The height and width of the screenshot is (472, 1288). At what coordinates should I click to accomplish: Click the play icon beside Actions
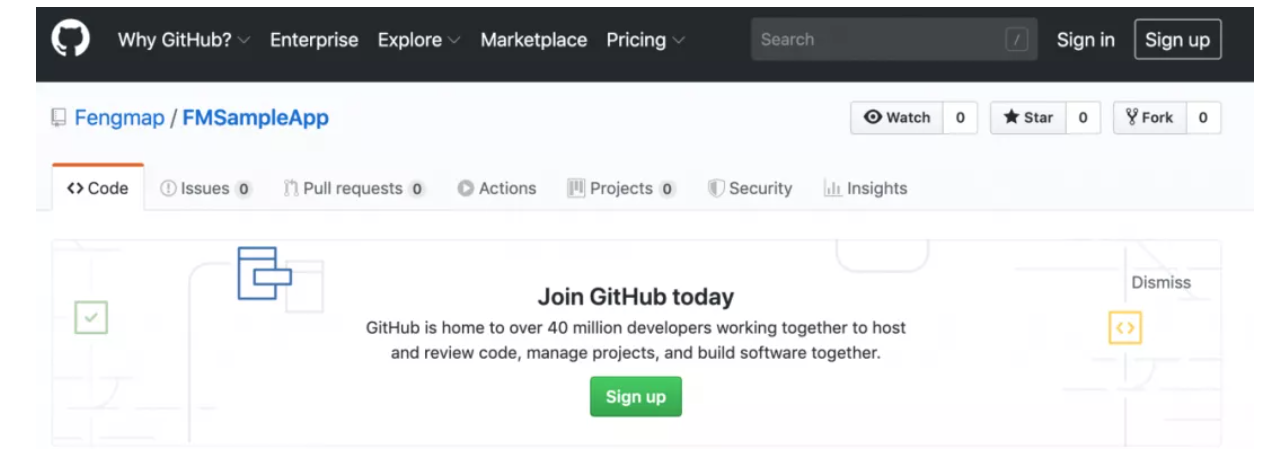tap(466, 188)
